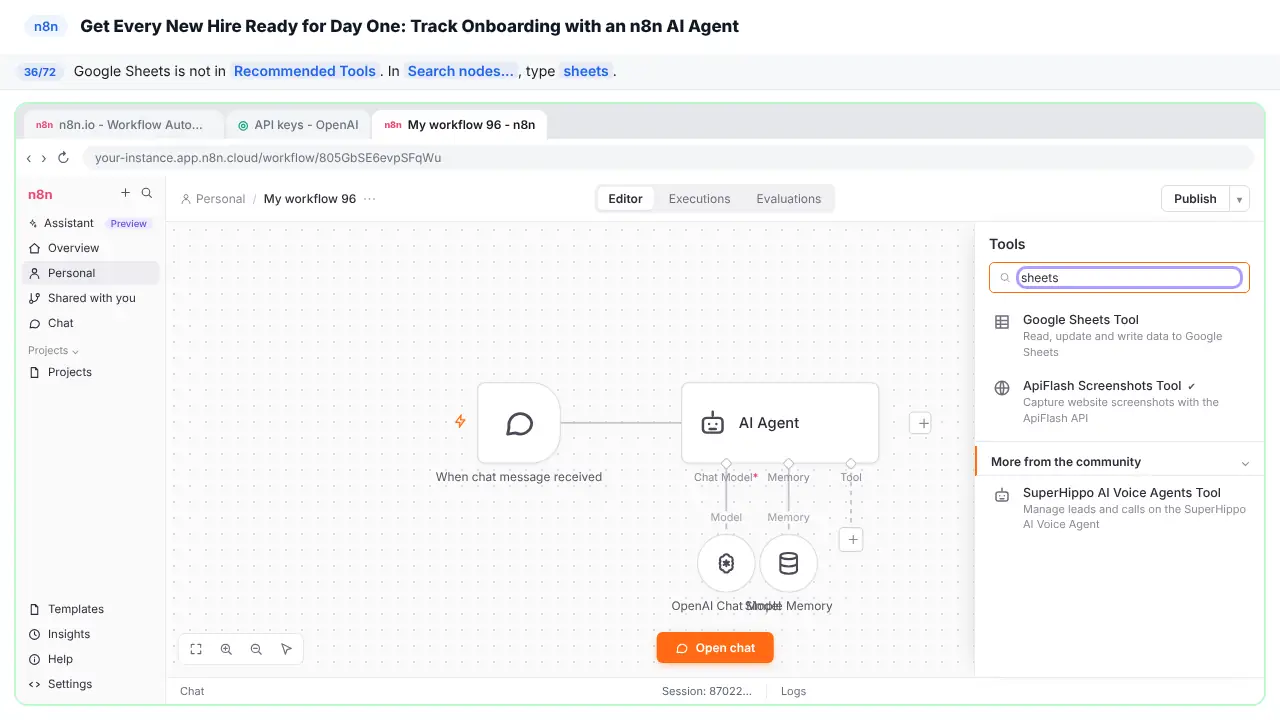The image size is (1280, 720).
Task: Zoom in on the canvas
Action: coord(226,649)
